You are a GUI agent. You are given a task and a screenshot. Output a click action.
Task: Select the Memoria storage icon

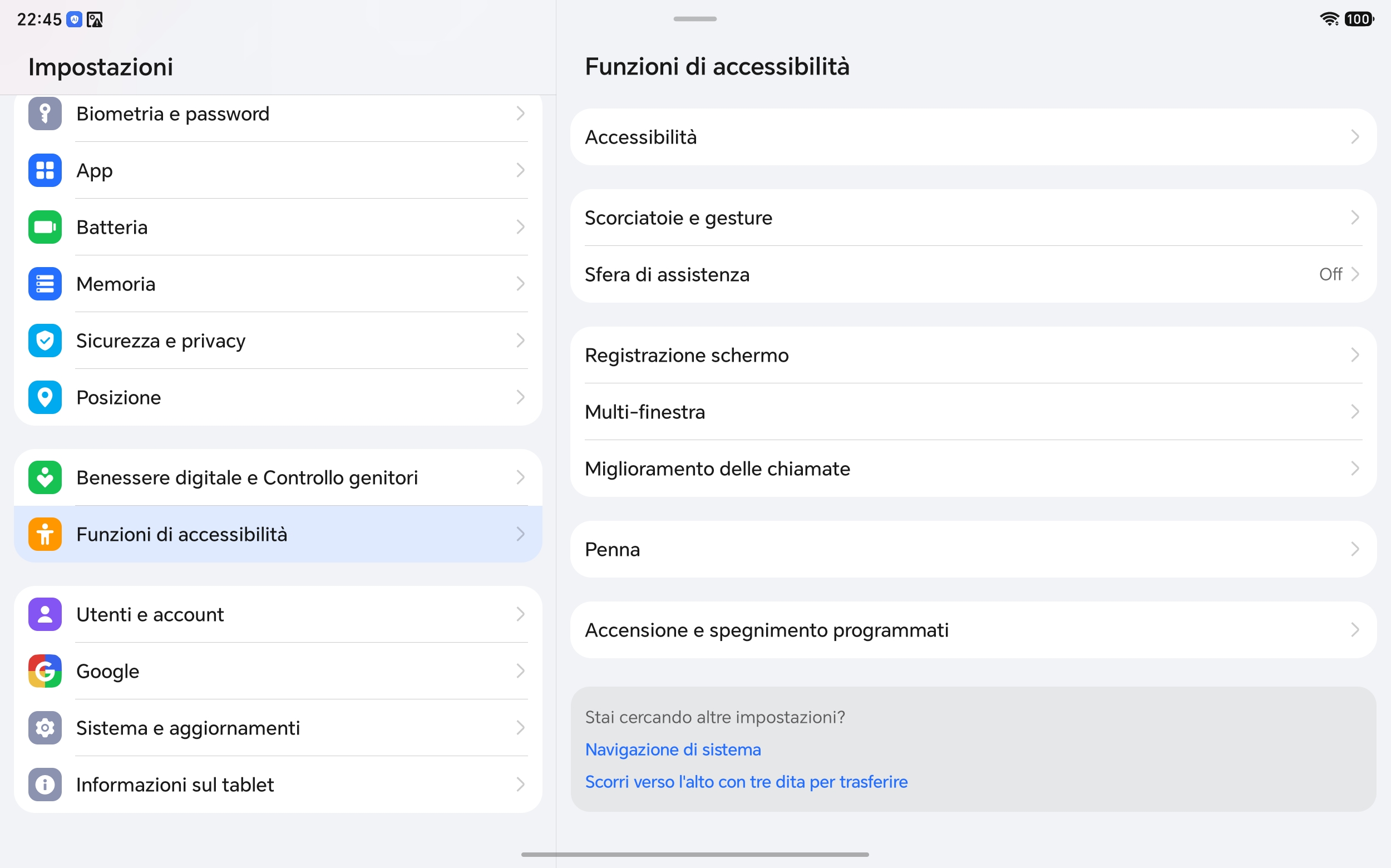pos(45,284)
